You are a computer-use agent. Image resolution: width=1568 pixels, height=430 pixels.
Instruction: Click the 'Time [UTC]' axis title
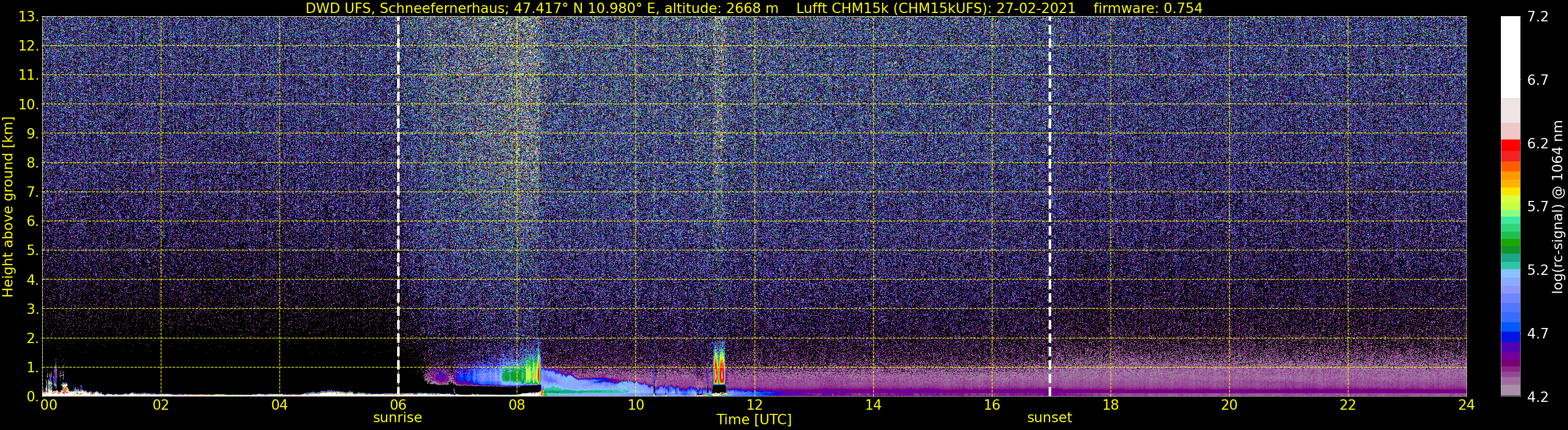(754, 420)
